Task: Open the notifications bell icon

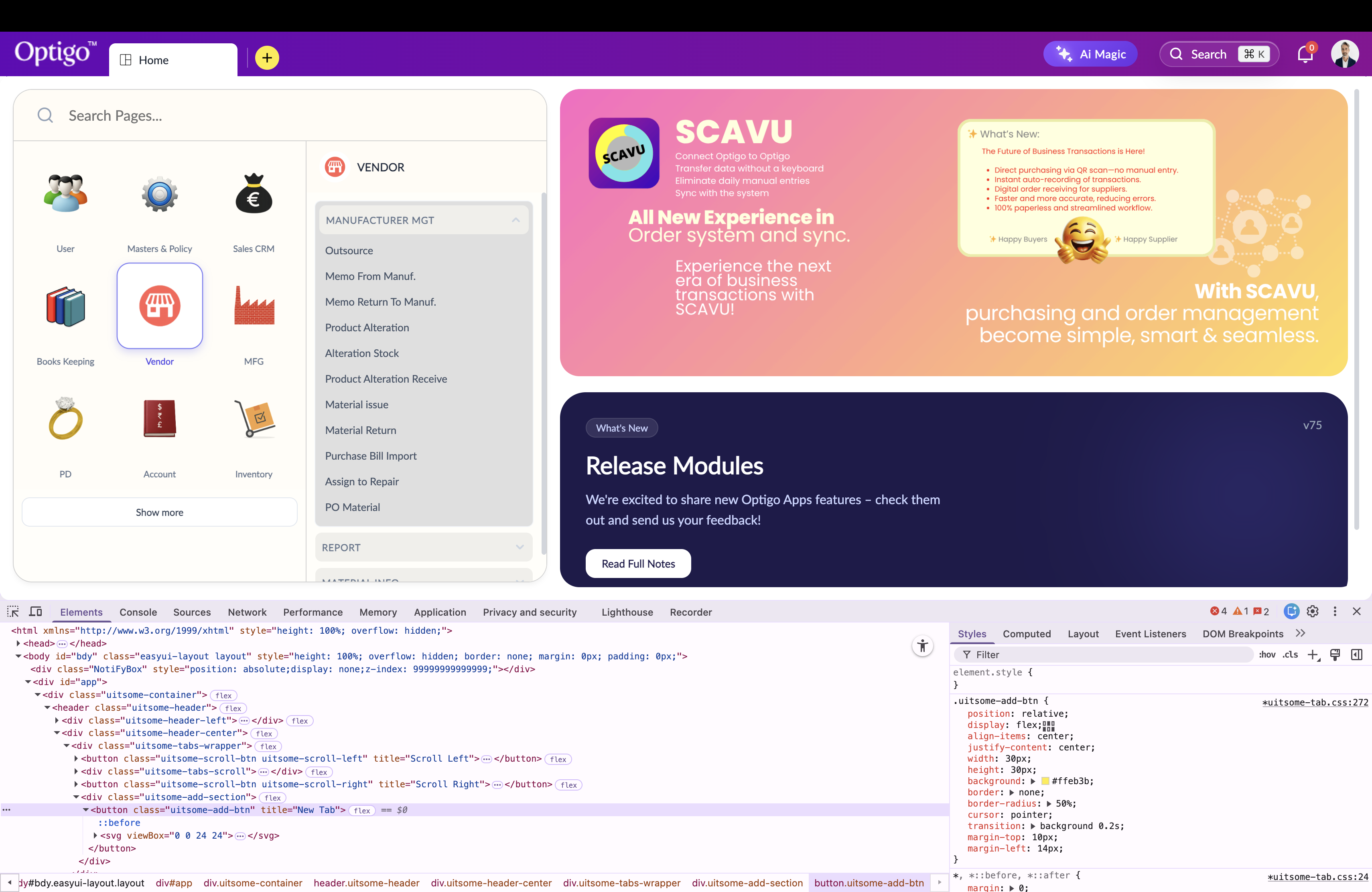Action: [x=1305, y=55]
